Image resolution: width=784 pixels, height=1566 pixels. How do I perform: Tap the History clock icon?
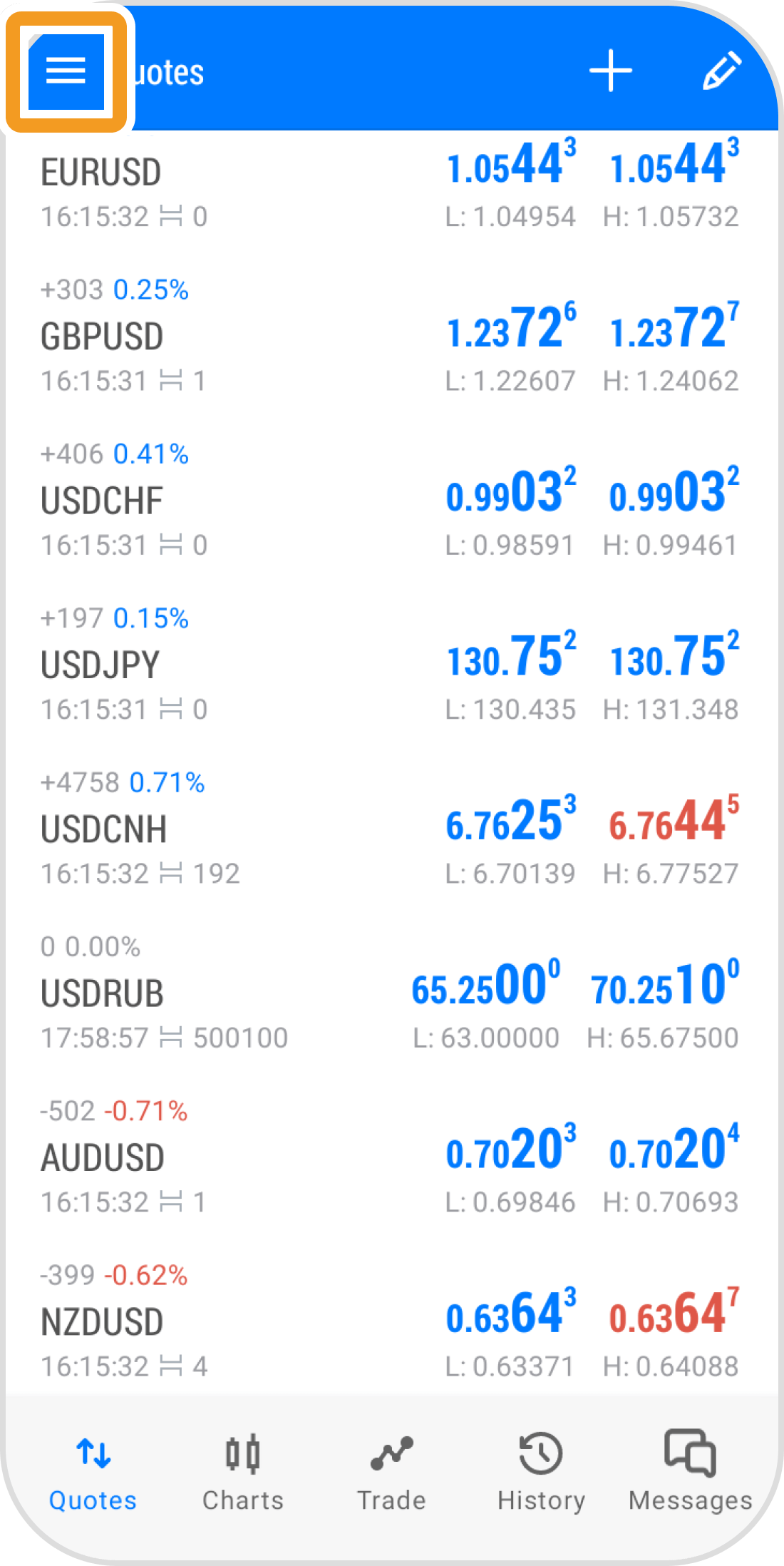point(541,1453)
